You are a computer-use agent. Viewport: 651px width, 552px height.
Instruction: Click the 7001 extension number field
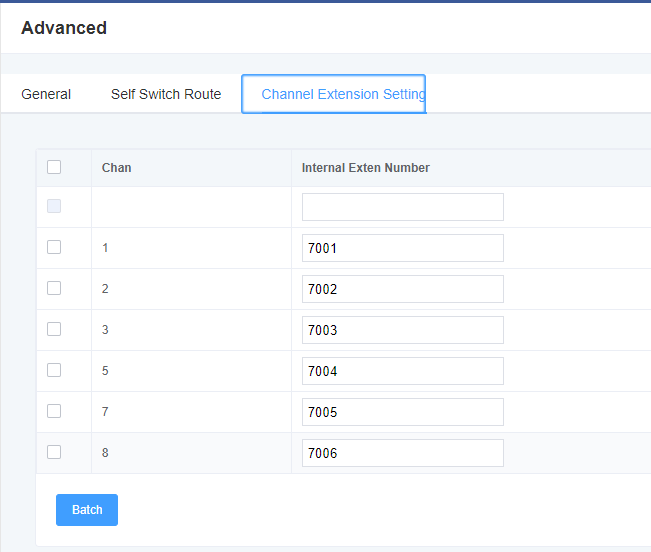pos(403,248)
